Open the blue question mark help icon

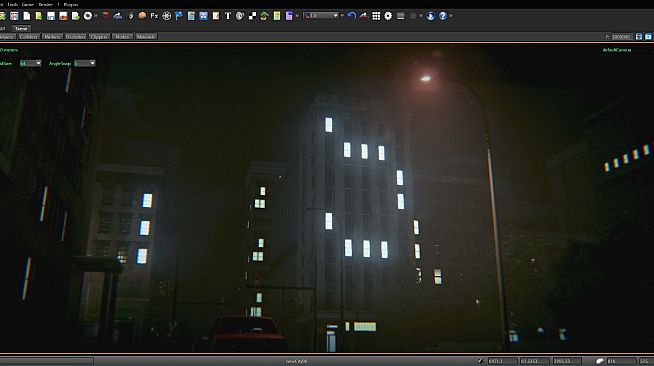pyautogui.click(x=443, y=16)
